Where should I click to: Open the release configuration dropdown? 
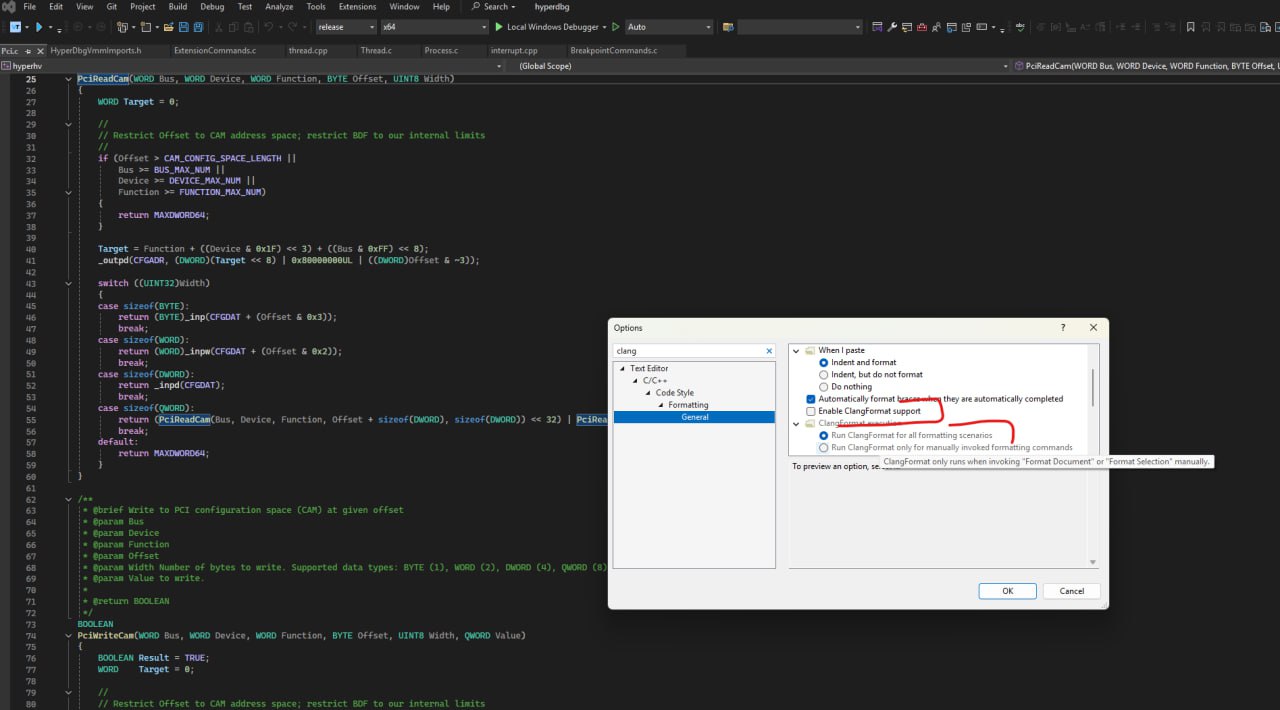[372, 27]
